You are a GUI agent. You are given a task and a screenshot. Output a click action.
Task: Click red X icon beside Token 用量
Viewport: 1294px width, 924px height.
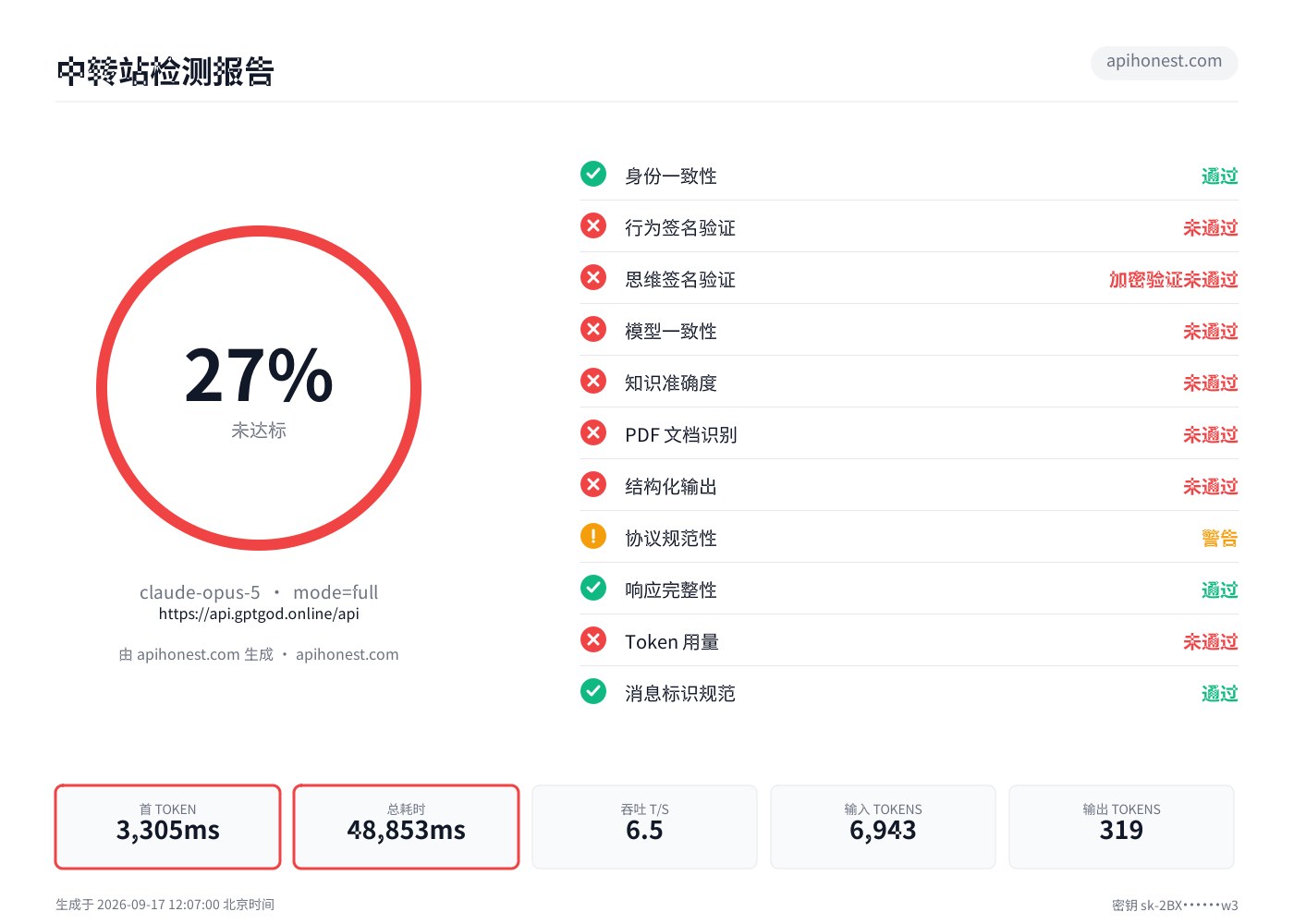coord(593,639)
